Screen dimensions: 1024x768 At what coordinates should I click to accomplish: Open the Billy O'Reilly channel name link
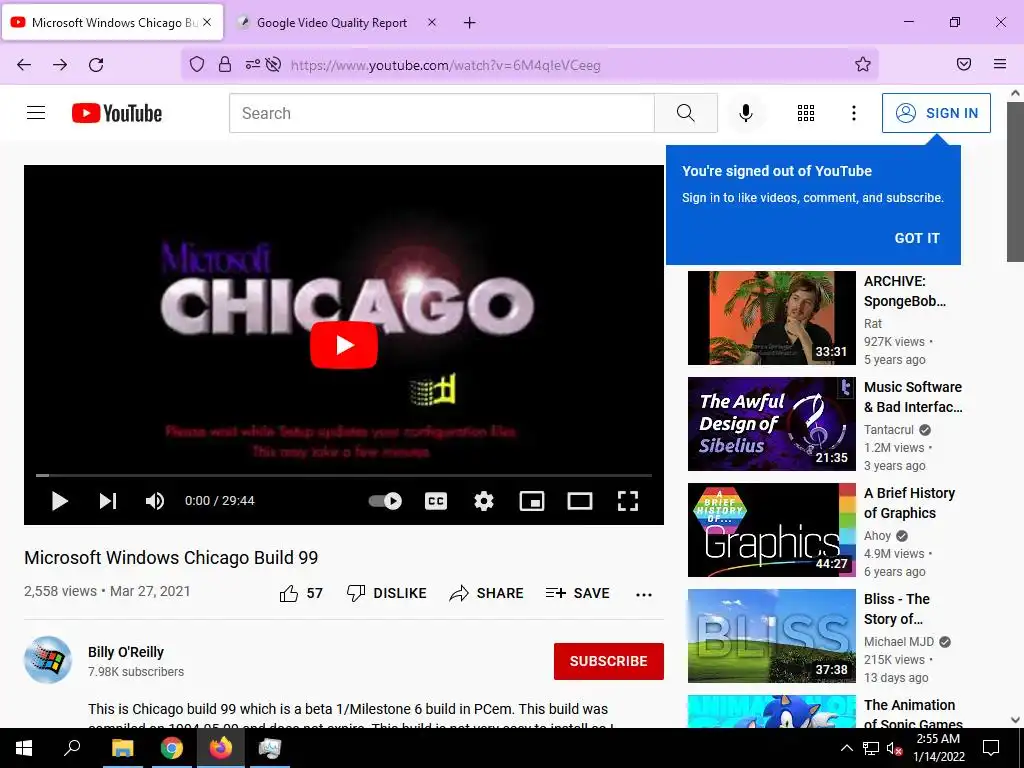[x=126, y=652]
